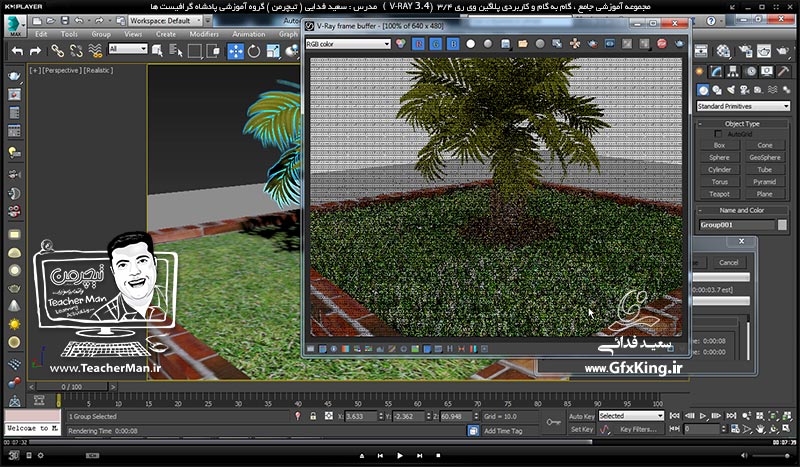Click the Plane primitive button
Screen dimensions: 800x467
(x=765, y=194)
